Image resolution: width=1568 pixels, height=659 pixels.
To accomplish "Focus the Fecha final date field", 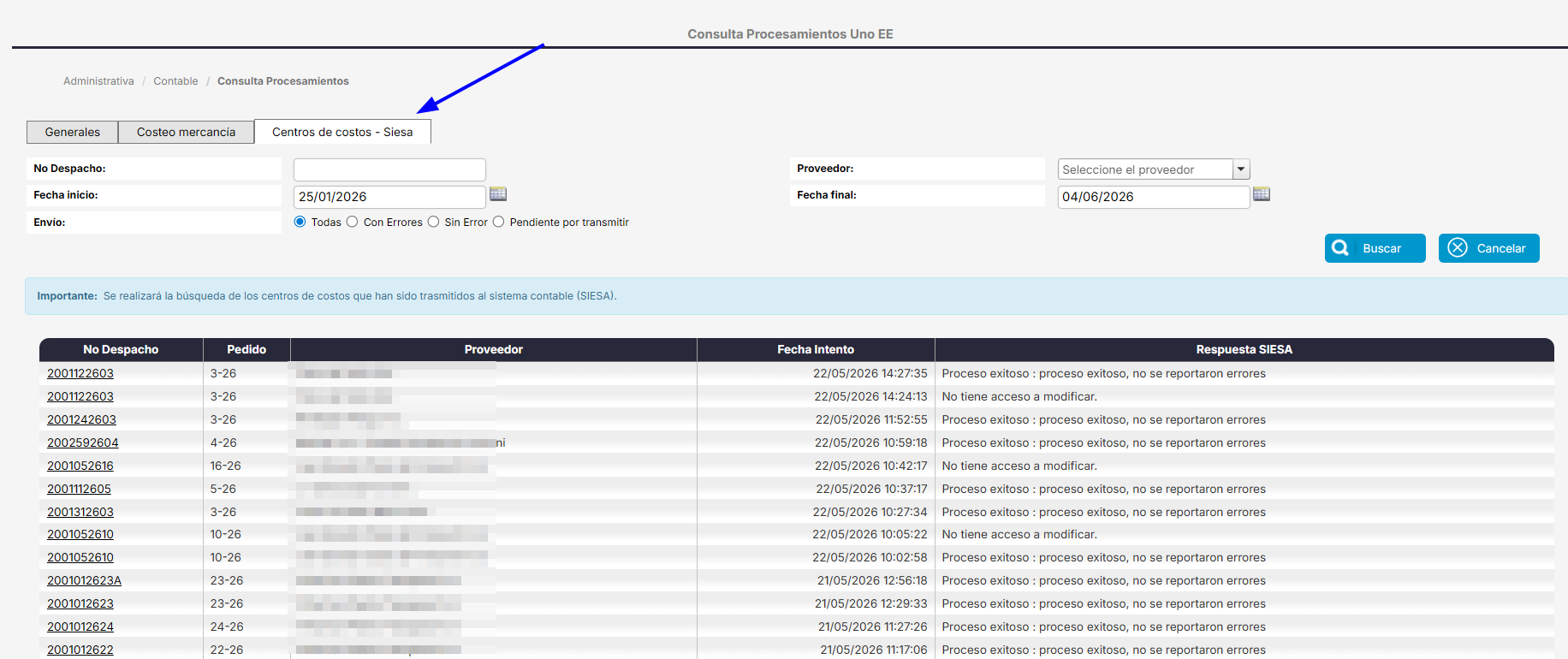I will coord(1154,197).
